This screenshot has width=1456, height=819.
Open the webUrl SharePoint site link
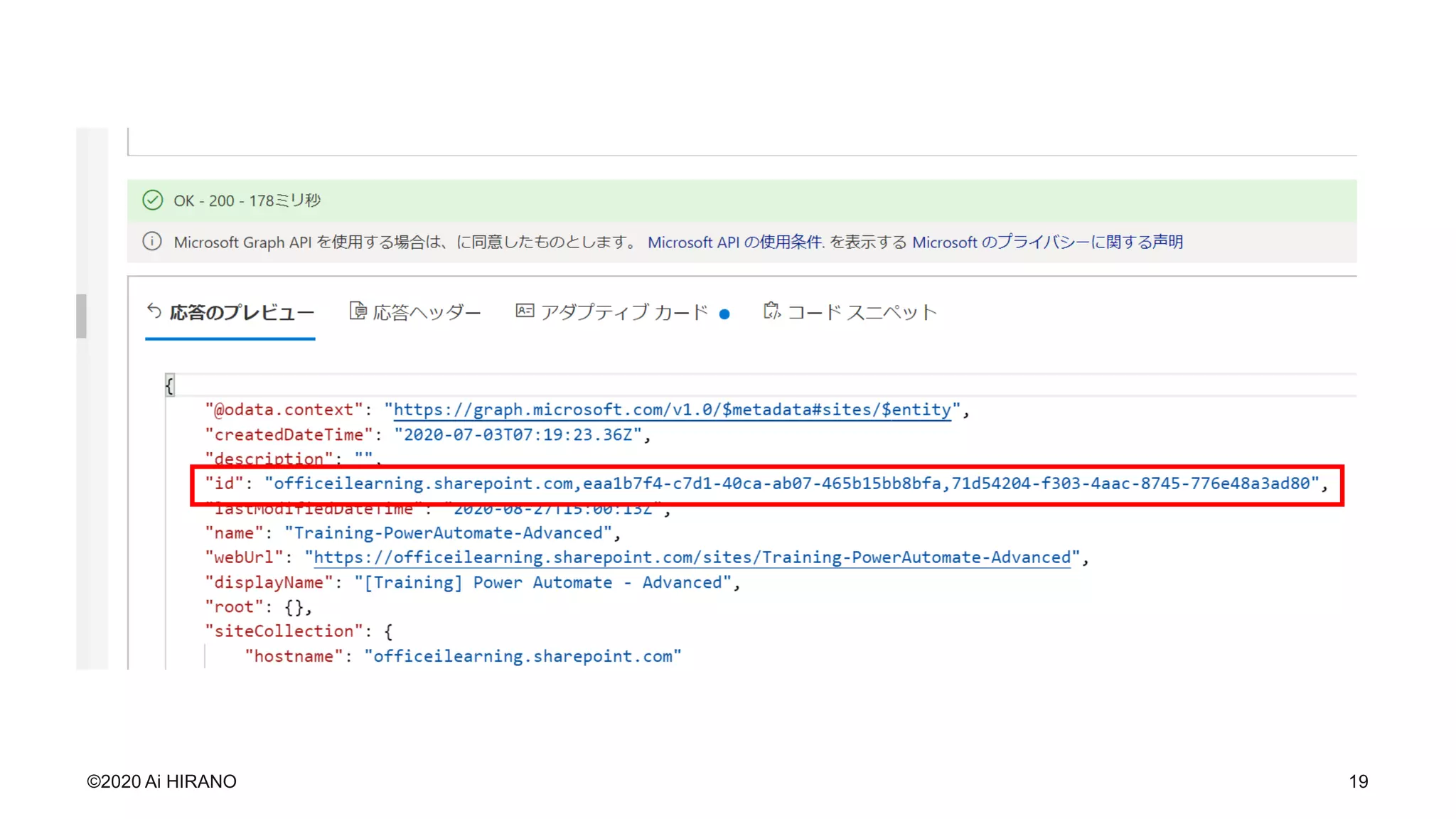click(x=692, y=558)
